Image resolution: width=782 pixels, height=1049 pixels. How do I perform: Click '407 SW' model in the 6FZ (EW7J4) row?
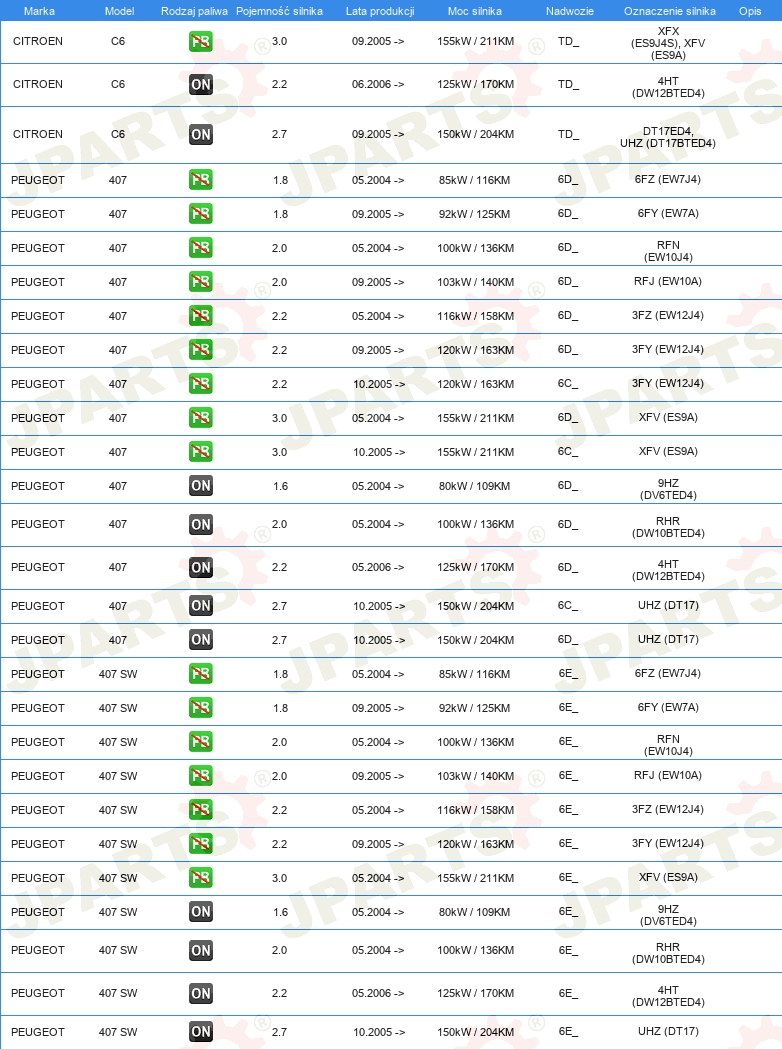118,674
